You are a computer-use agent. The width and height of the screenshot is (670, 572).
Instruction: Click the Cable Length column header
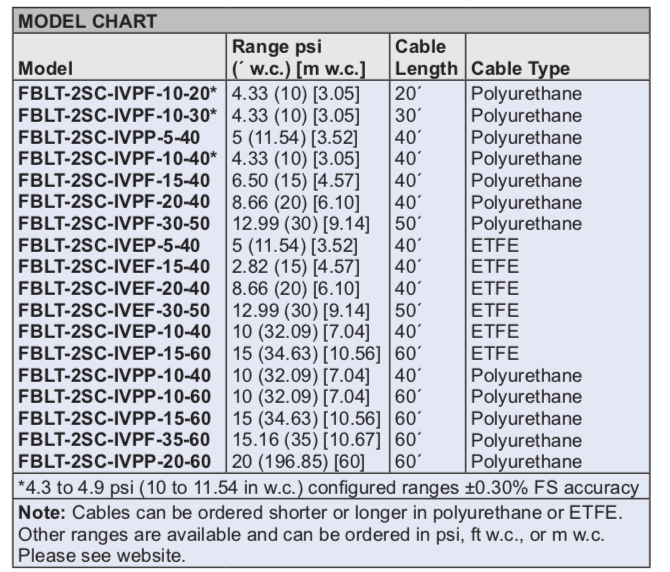pos(427,58)
